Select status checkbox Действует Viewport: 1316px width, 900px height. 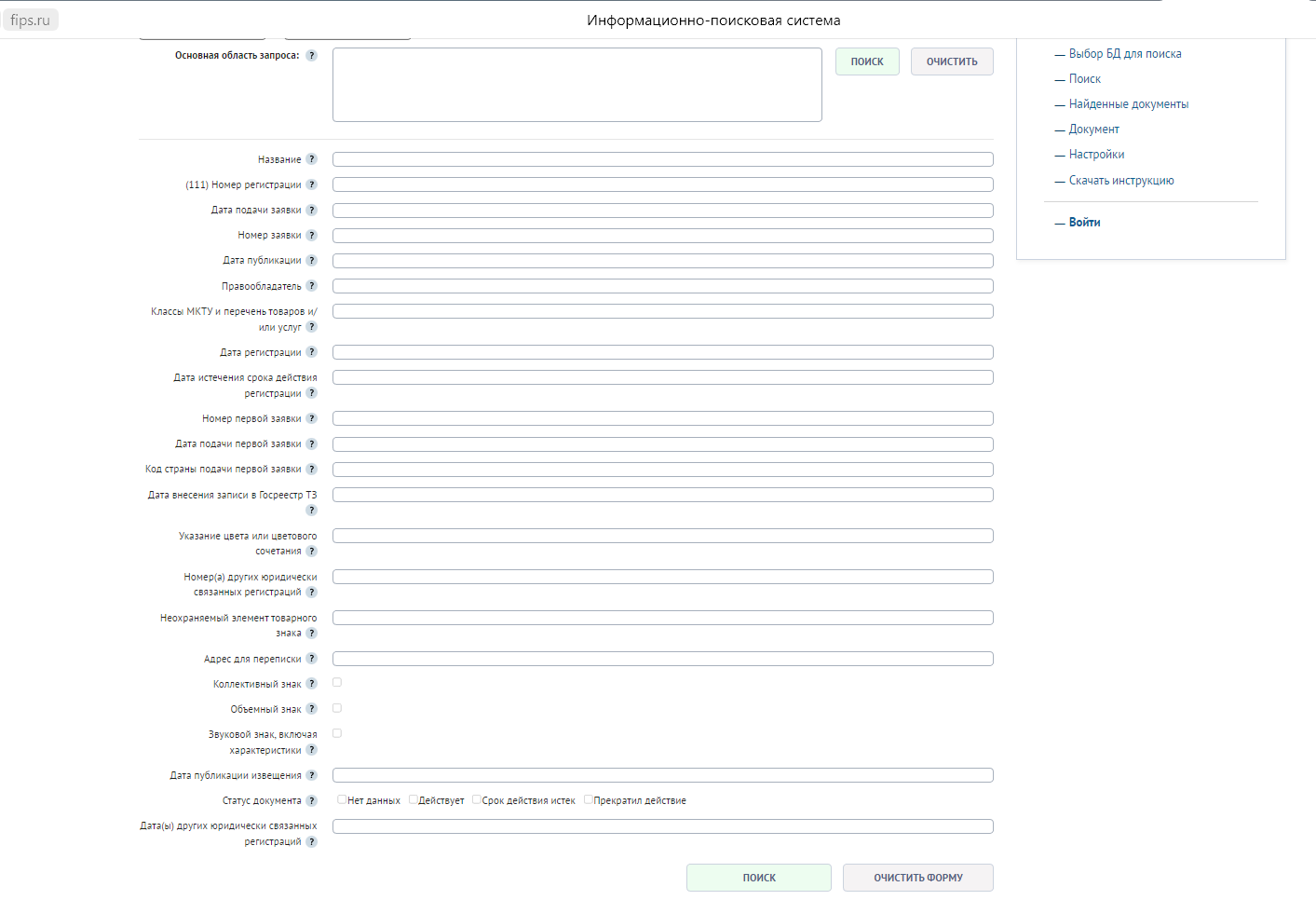click(x=414, y=799)
